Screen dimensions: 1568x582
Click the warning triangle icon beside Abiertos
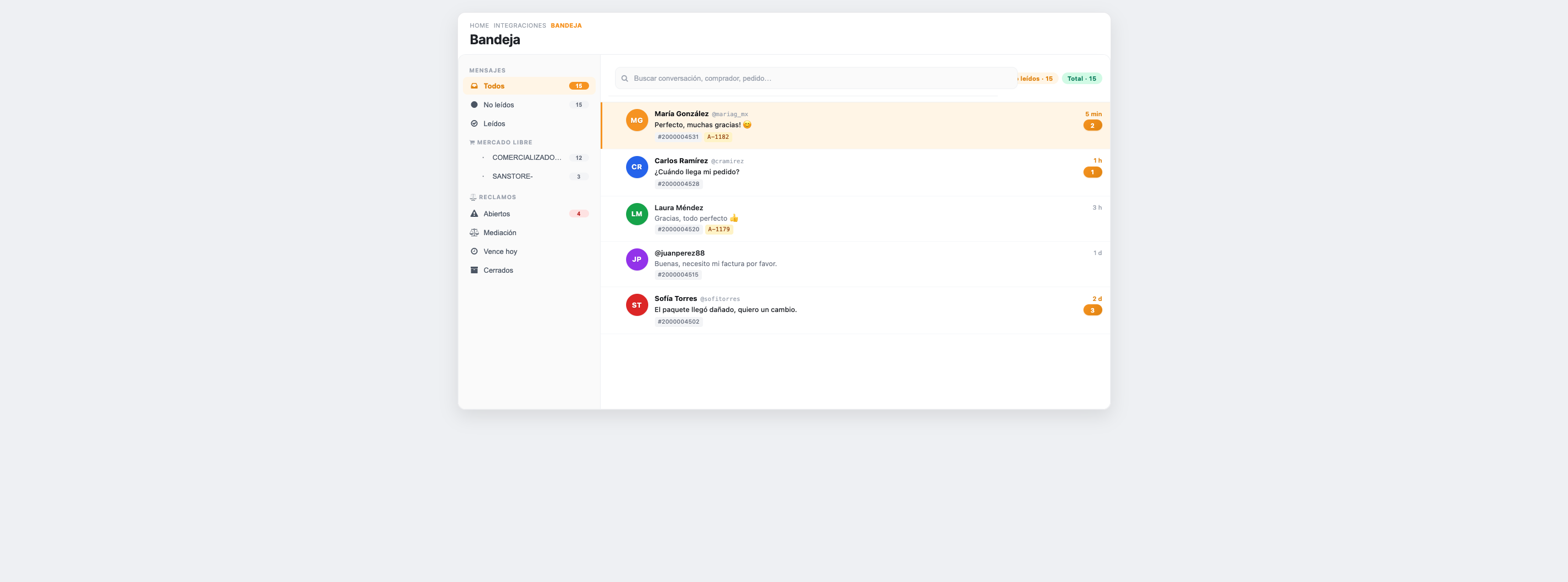click(474, 214)
